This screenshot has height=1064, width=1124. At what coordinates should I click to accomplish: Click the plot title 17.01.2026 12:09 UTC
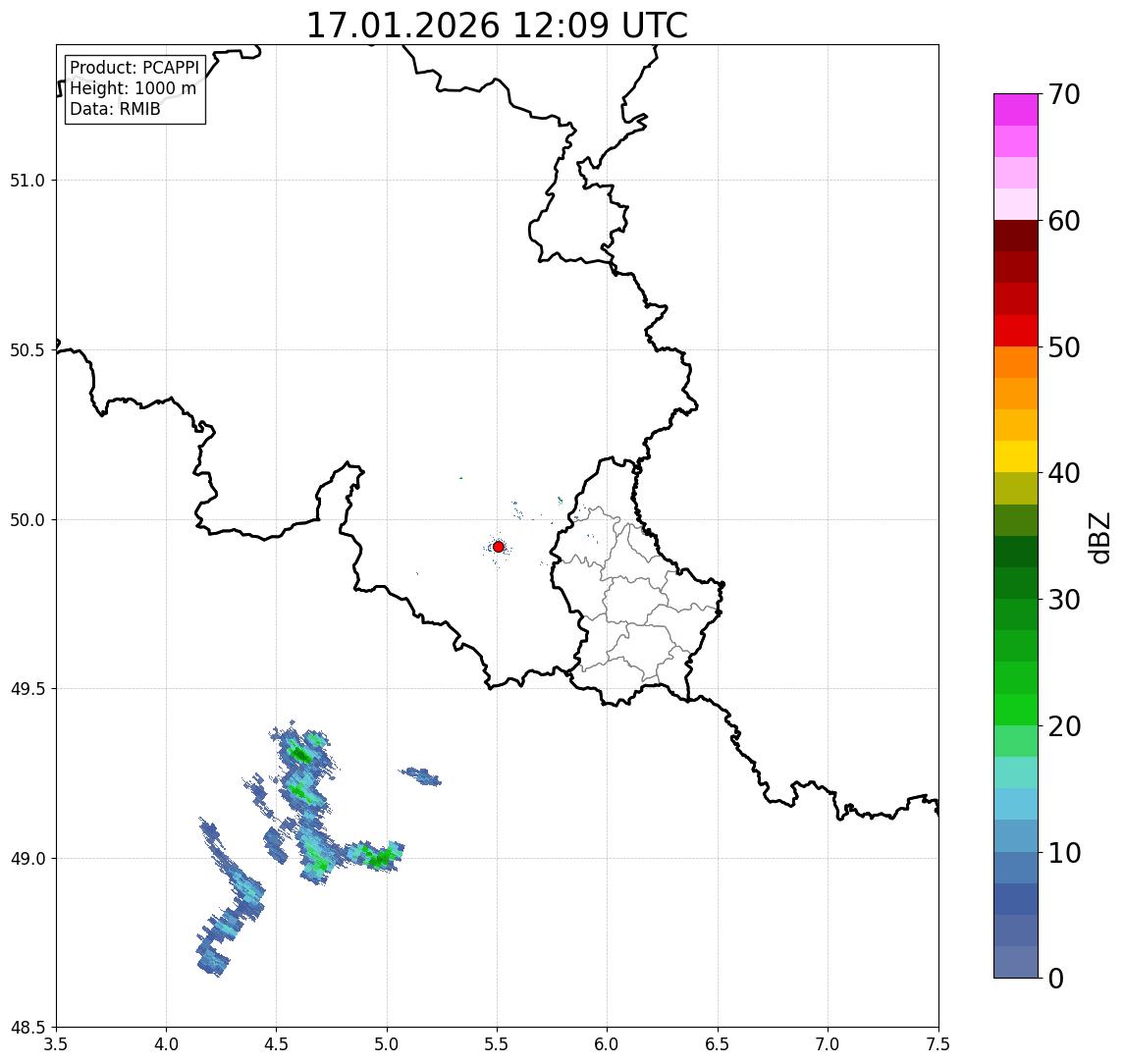pos(497,26)
